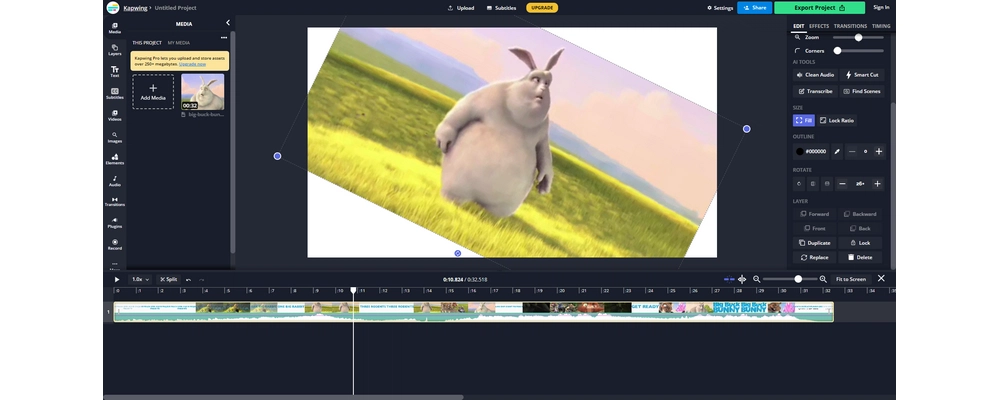This screenshot has height=400, width=1000.
Task: Open the Audio panel in sidebar
Action: [x=115, y=181]
